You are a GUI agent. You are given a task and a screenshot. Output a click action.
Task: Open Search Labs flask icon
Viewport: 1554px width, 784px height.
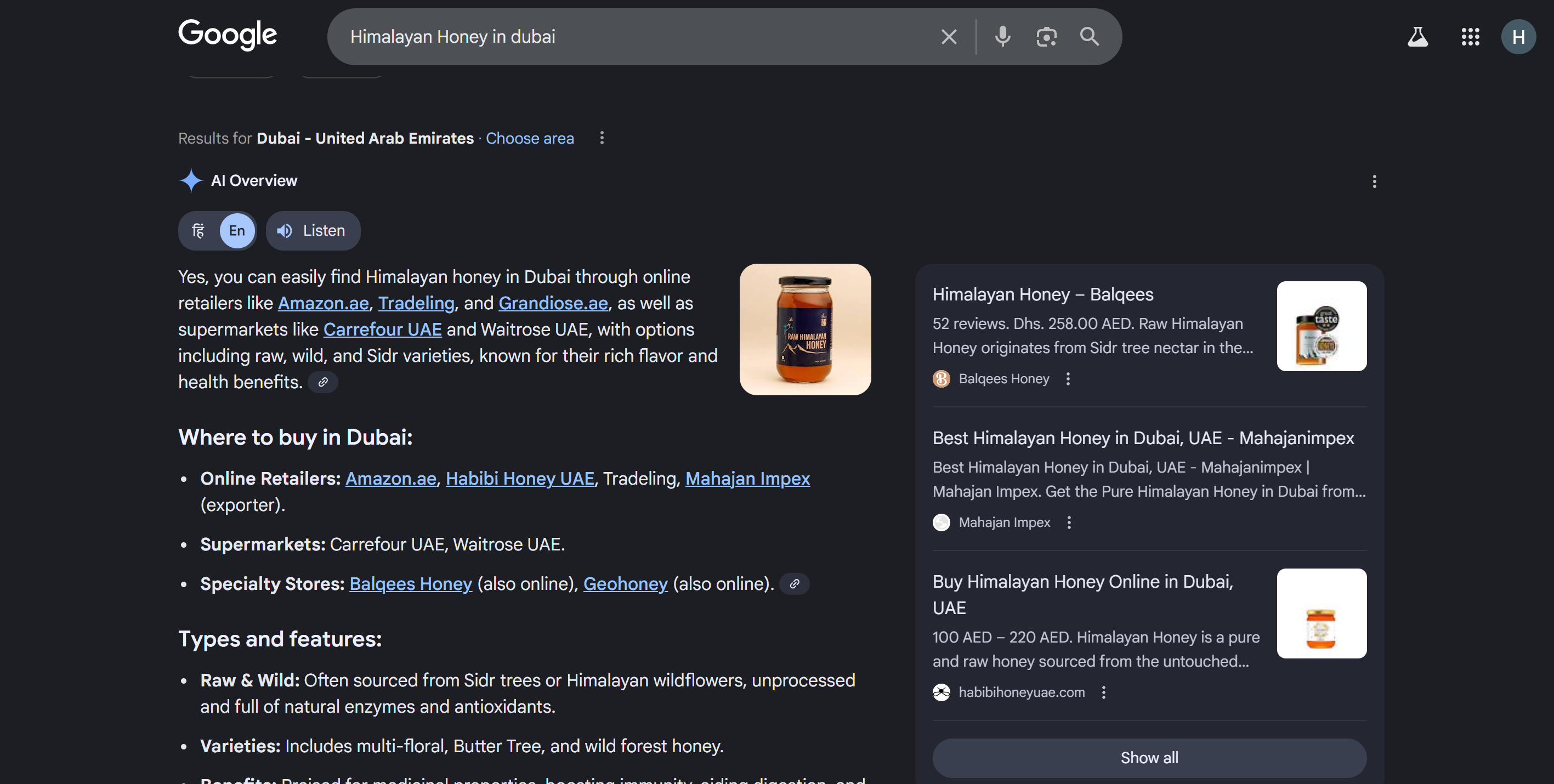pos(1417,37)
